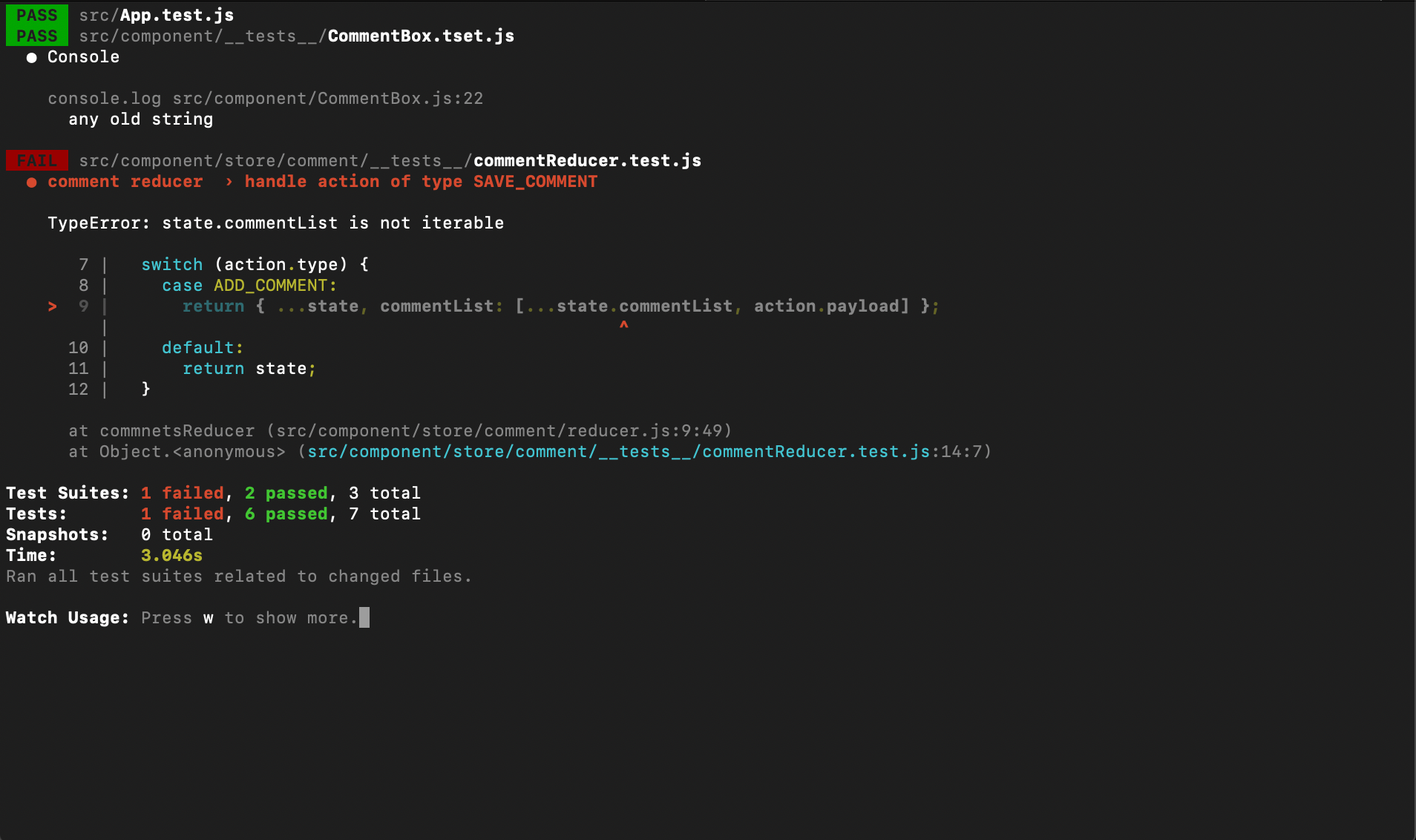Click the red FAIL badge
The height and width of the screenshot is (840, 1416).
tap(37, 160)
